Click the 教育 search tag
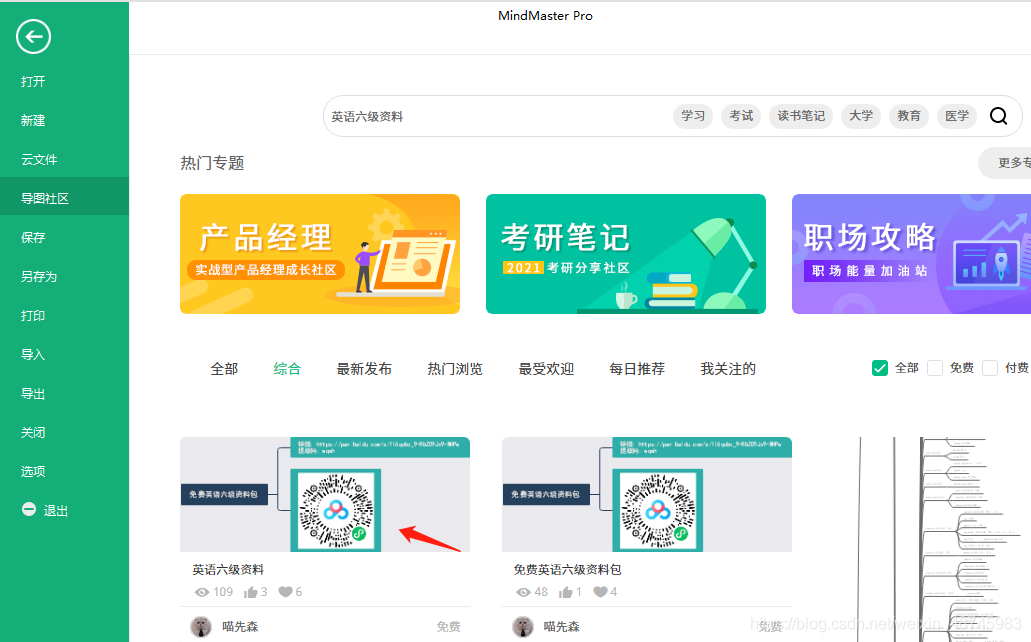The height and width of the screenshot is (642, 1031). pos(909,116)
